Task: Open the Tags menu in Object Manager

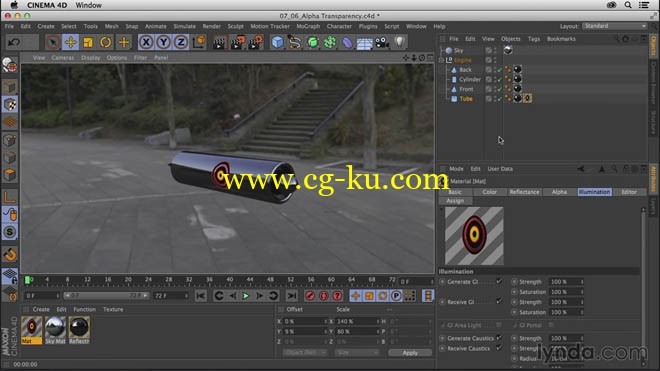Action: coord(534,39)
